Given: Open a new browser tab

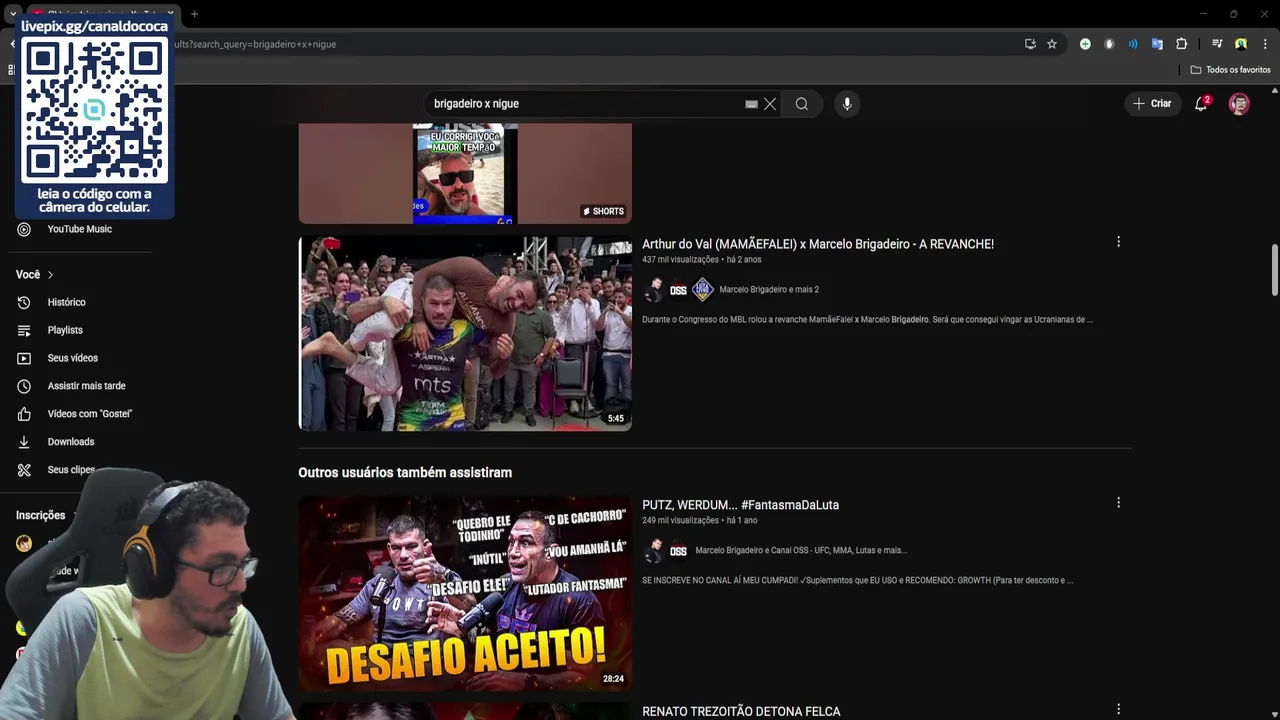Looking at the screenshot, I should pos(194,14).
